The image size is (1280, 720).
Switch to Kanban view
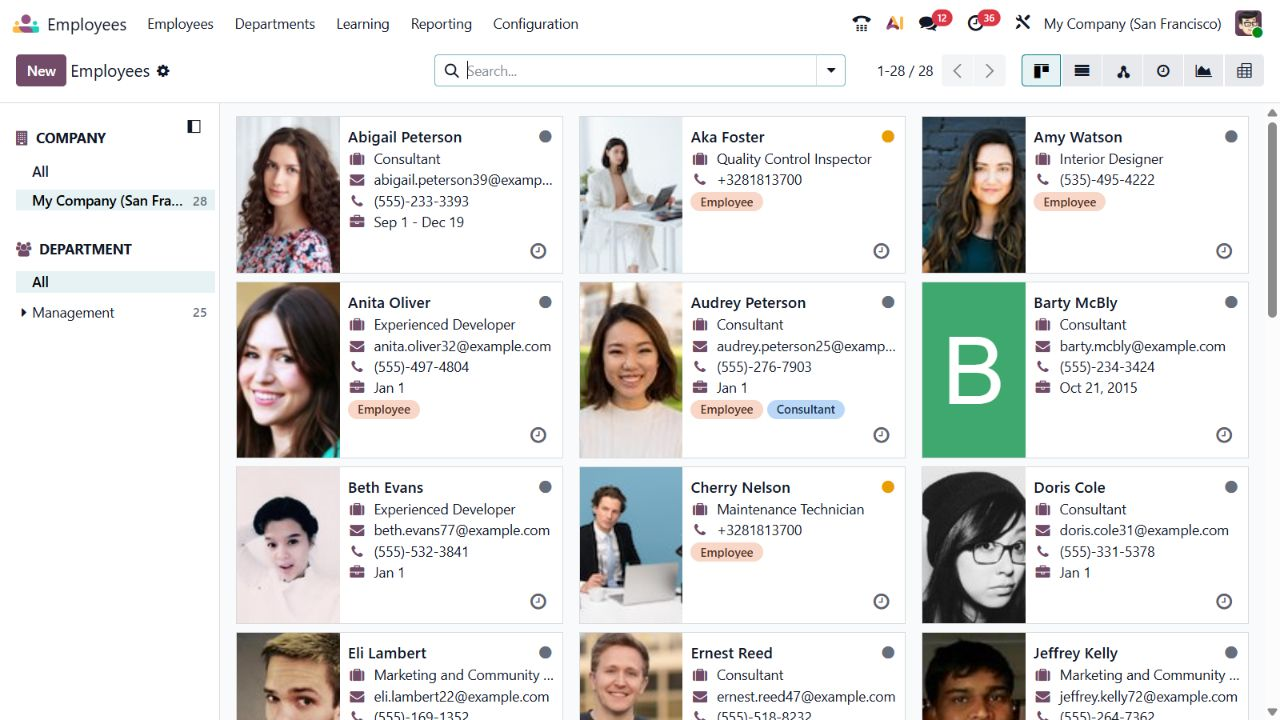(1041, 71)
